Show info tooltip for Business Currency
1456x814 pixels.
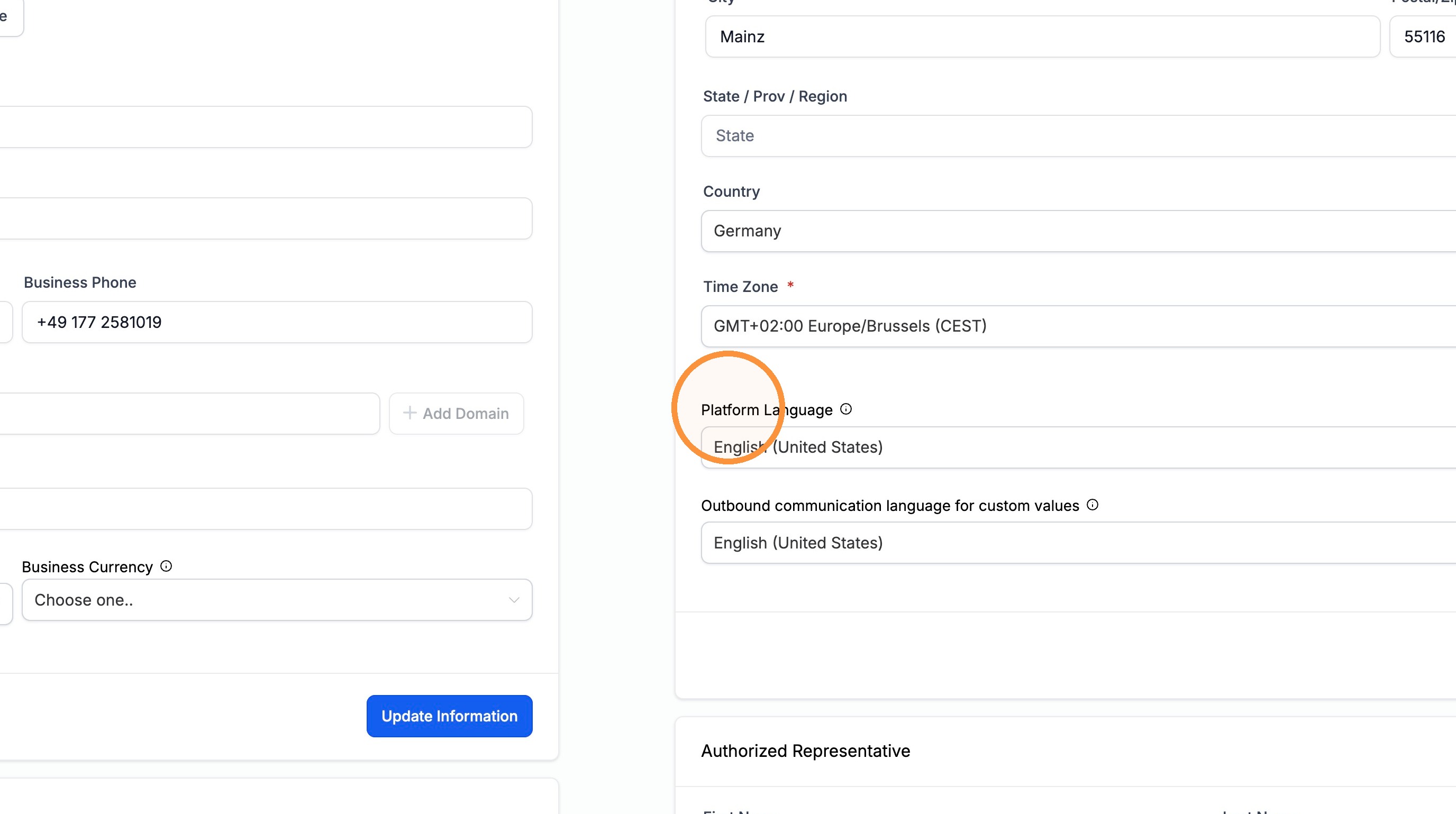166,566
